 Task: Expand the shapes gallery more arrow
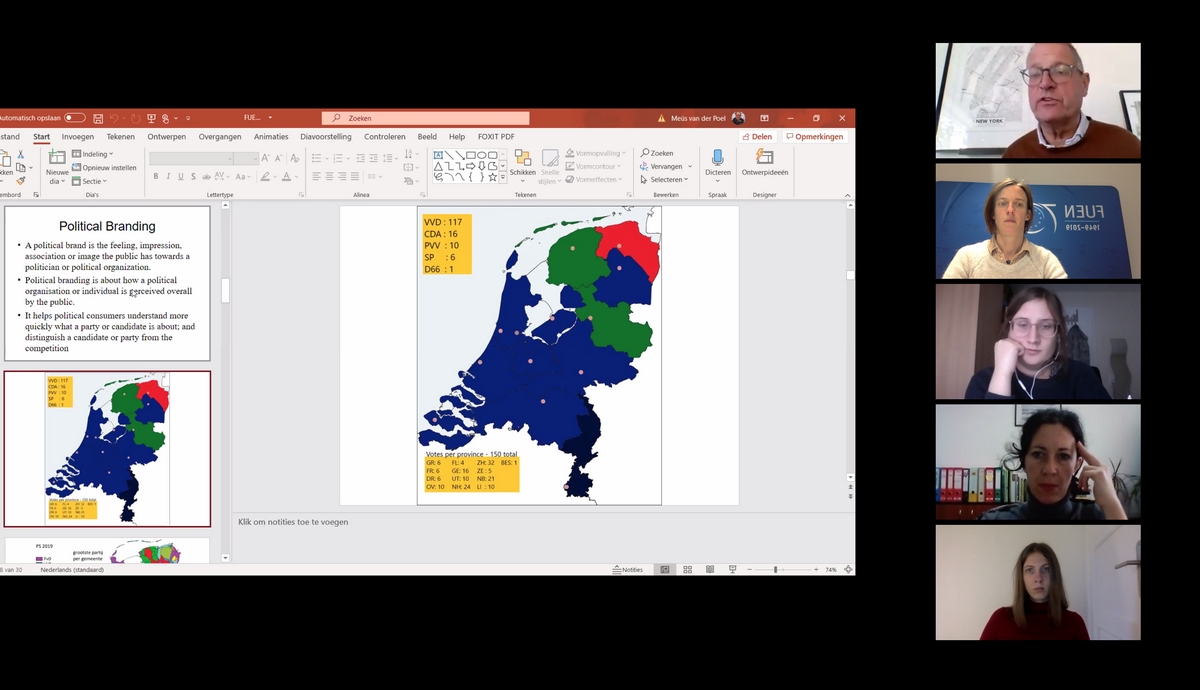(503, 178)
